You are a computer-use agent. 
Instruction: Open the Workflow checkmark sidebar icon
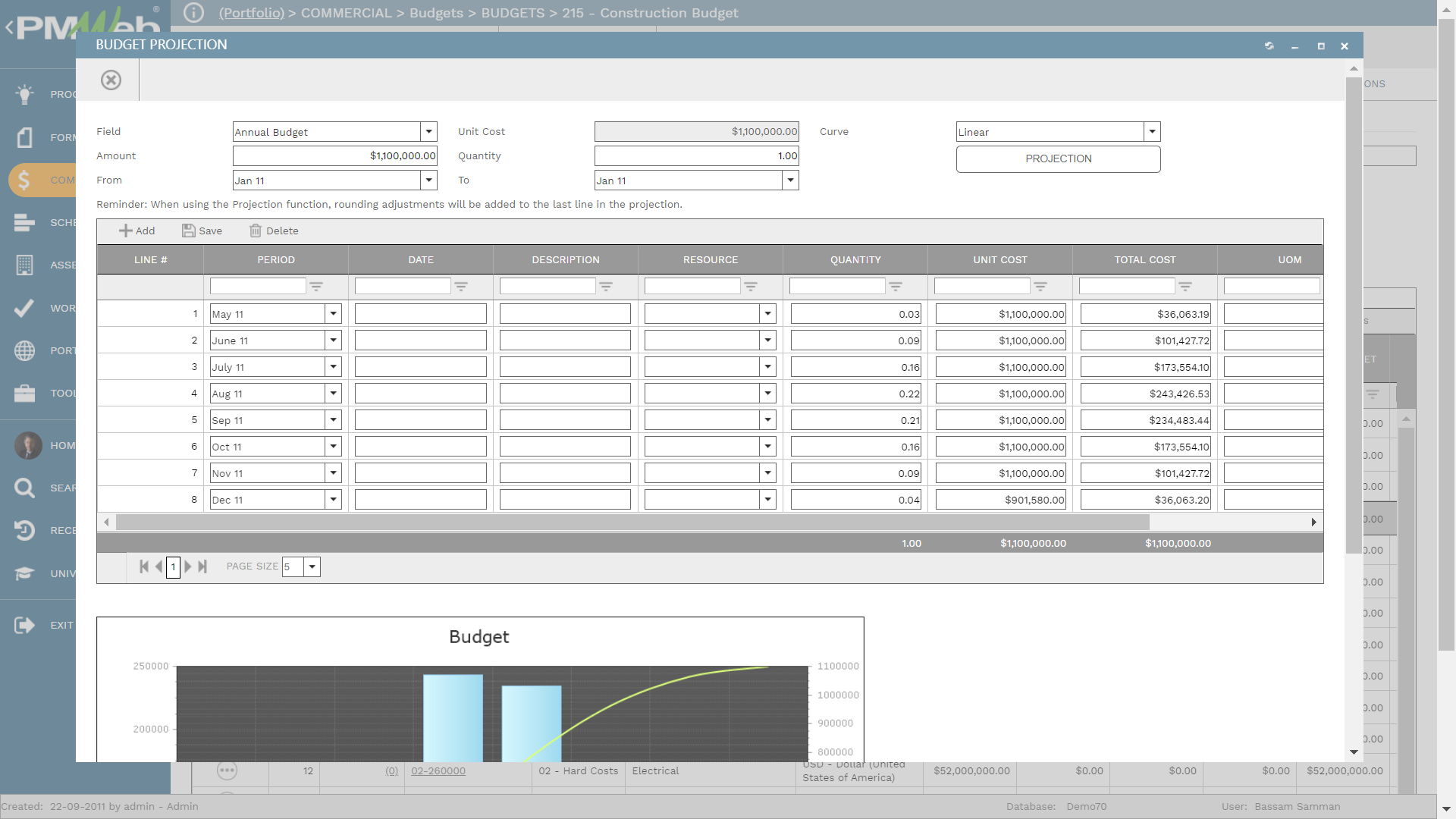[x=24, y=308]
